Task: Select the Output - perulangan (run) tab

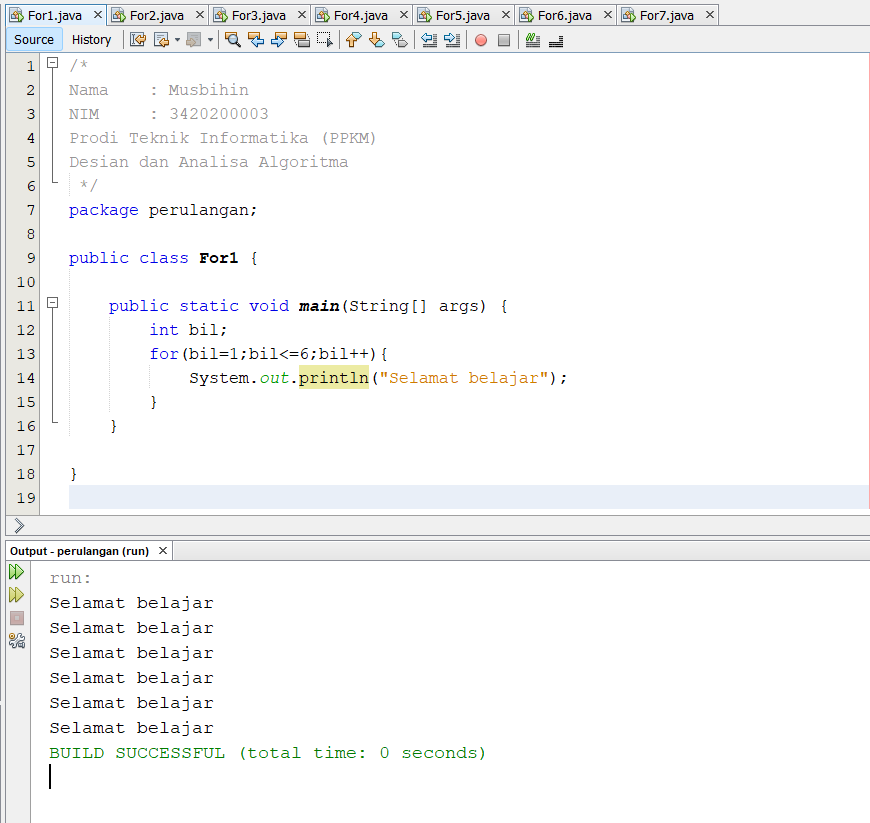Action: point(79,551)
